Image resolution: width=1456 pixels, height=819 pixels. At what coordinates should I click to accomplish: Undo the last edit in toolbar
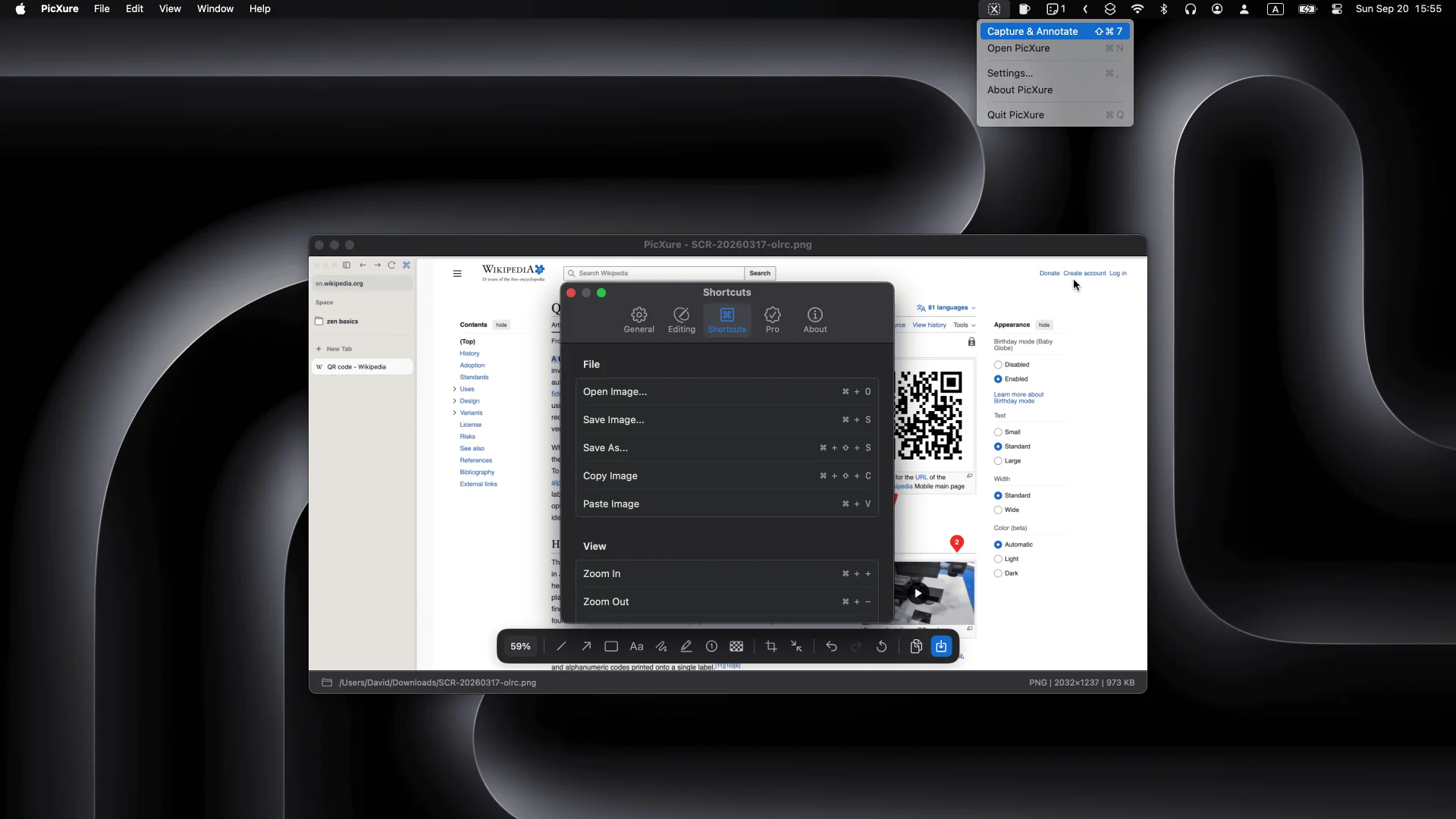tap(831, 647)
